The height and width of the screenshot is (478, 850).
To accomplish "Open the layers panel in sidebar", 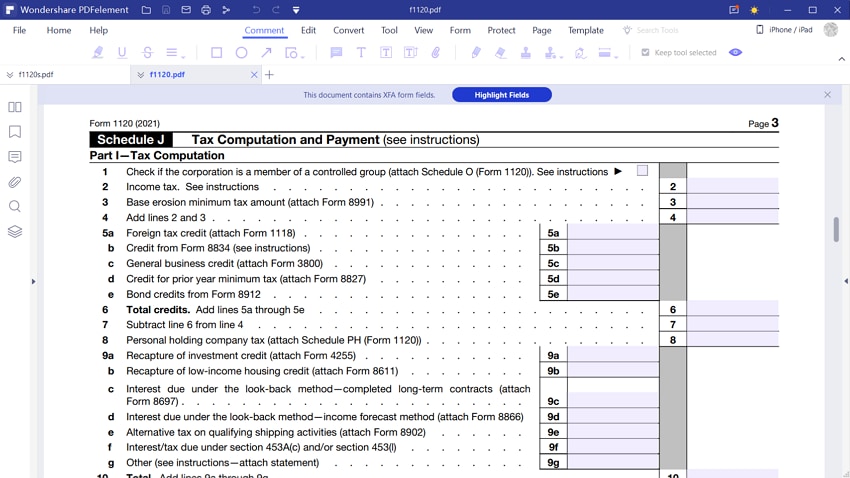I will point(15,231).
